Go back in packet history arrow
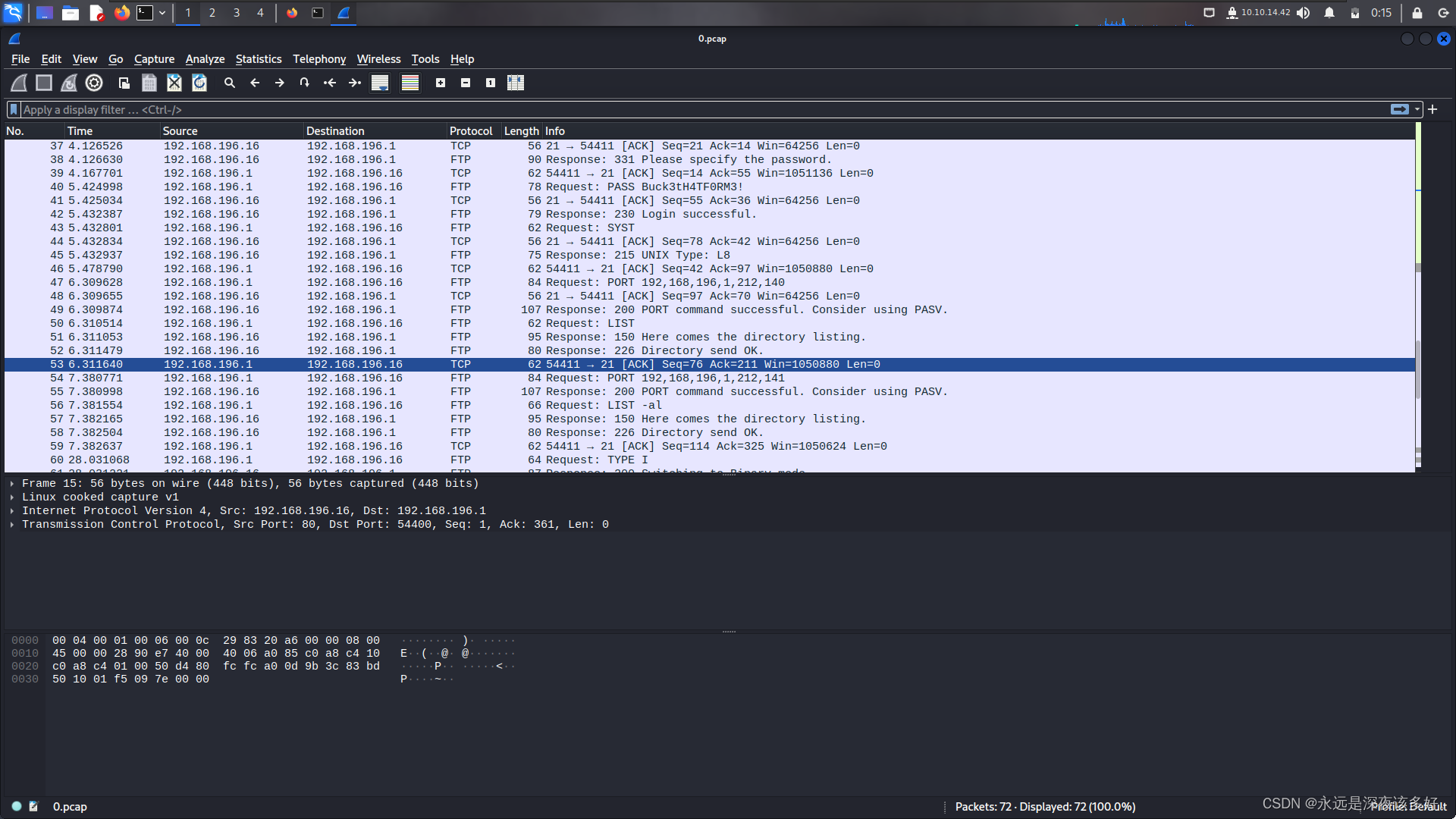This screenshot has height=819, width=1456. tap(255, 83)
